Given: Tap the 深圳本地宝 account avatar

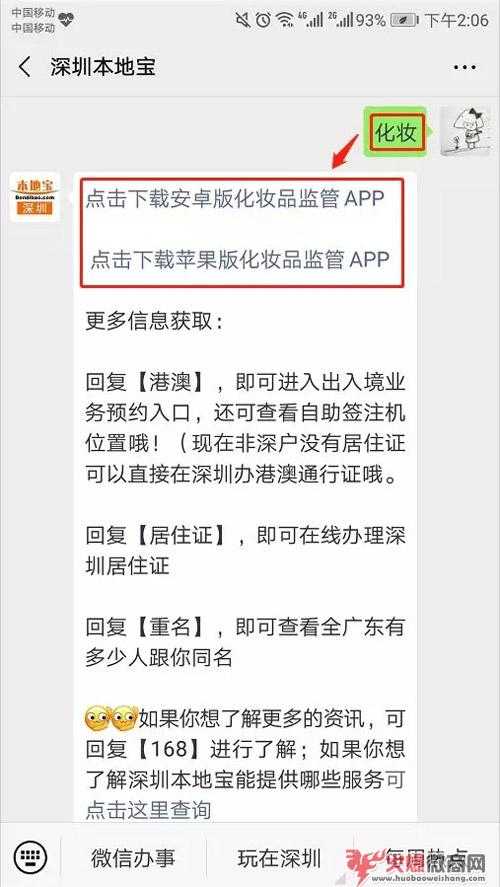Looking at the screenshot, I should pyautogui.click(x=34, y=197).
